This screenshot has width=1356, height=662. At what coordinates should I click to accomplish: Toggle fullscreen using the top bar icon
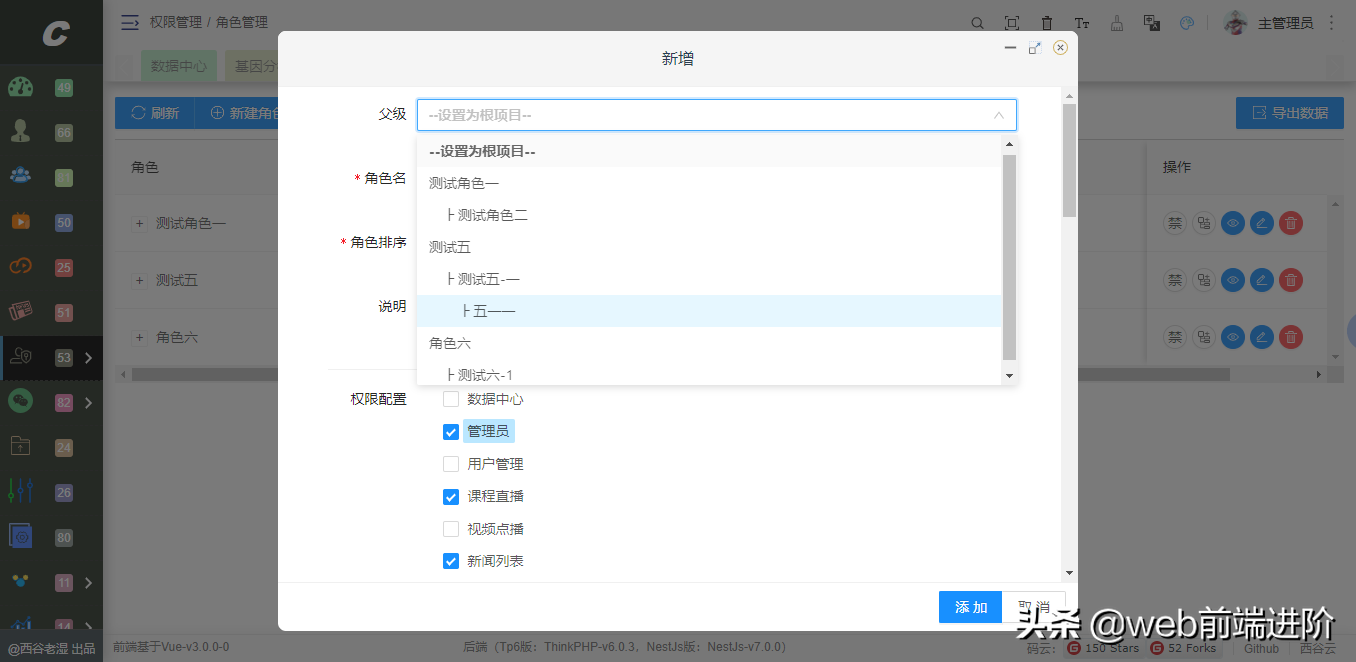point(1012,23)
